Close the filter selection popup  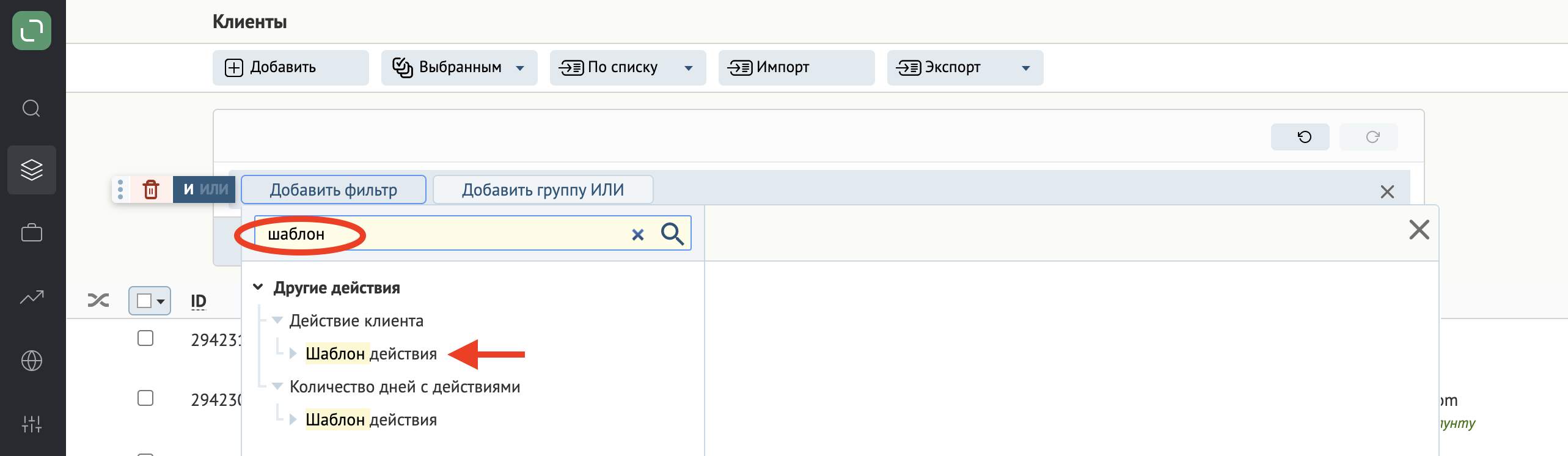point(1419,230)
